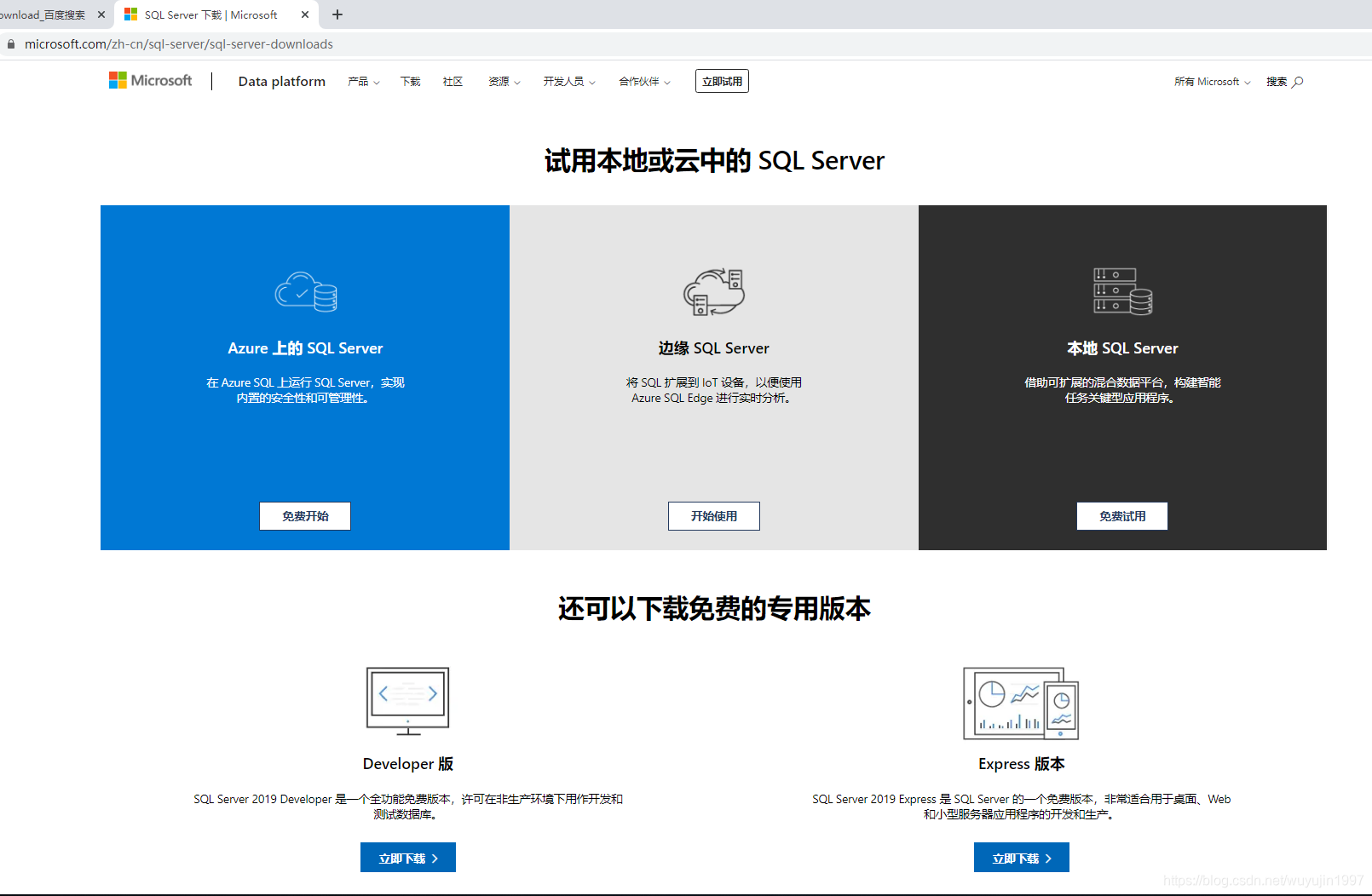Click the 还可以下载免费的专用版本 heading
The image size is (1372, 896).
click(x=714, y=609)
